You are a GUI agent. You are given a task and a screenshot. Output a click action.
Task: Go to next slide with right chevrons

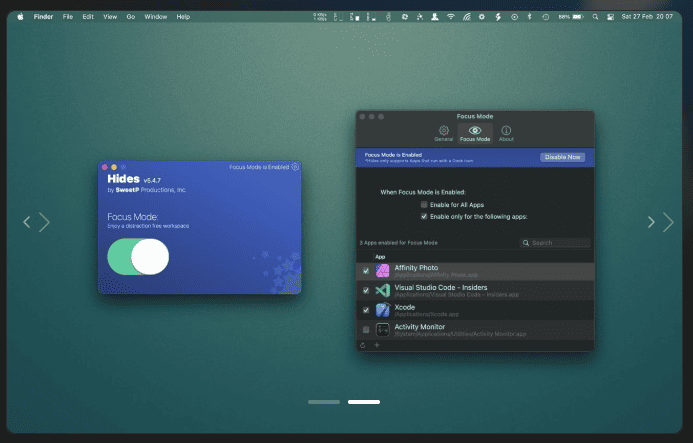(660, 222)
